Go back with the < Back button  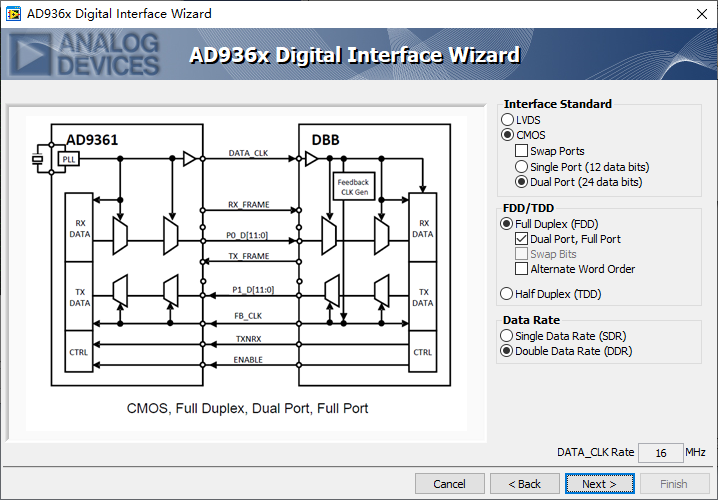(524, 484)
